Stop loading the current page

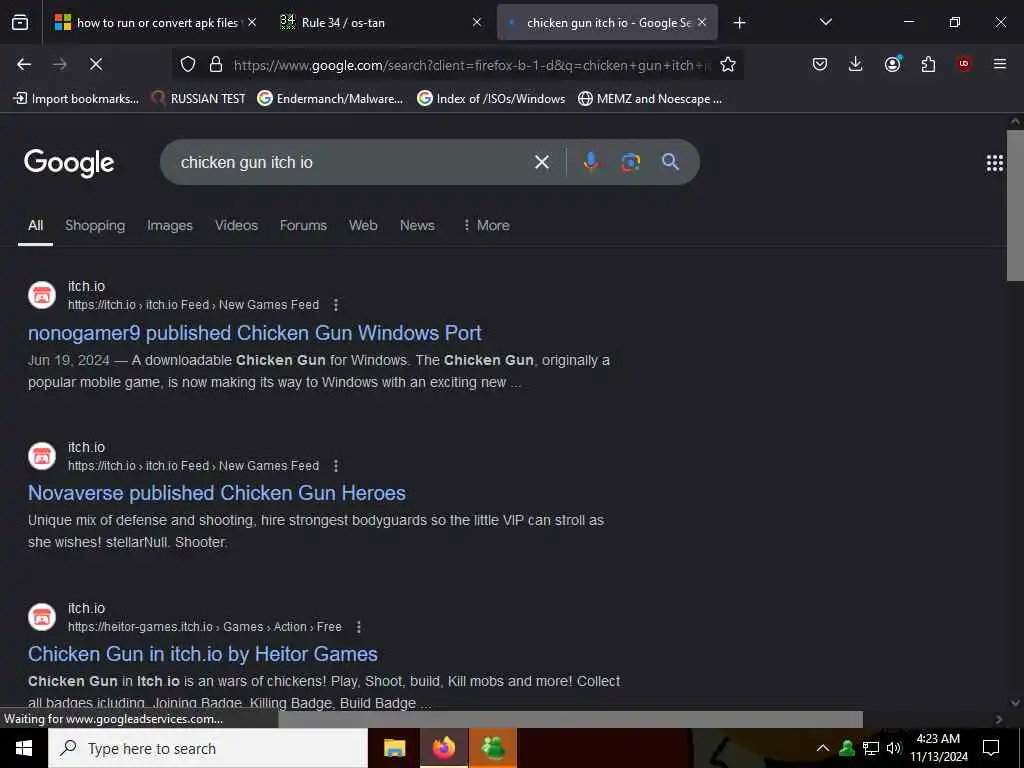tap(96, 64)
